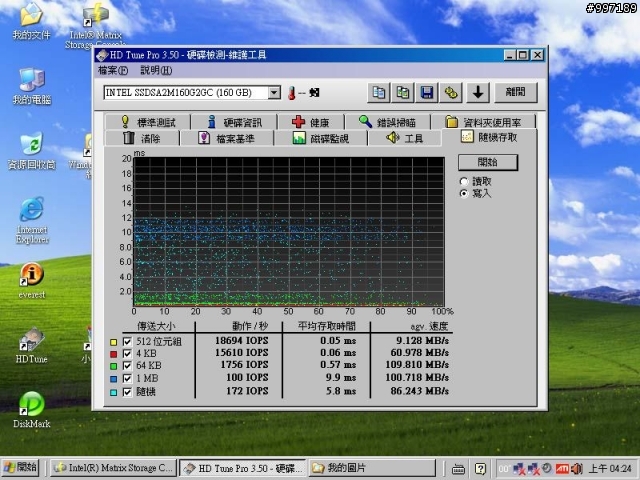Click the cyan 隨機 color swatch
640x480 pixels.
pos(113,392)
